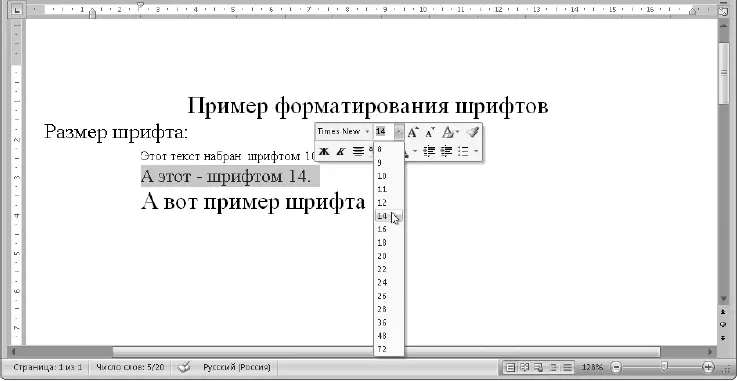Click the horizontal scrollbar thumb
The image size is (737, 381).
(386, 351)
